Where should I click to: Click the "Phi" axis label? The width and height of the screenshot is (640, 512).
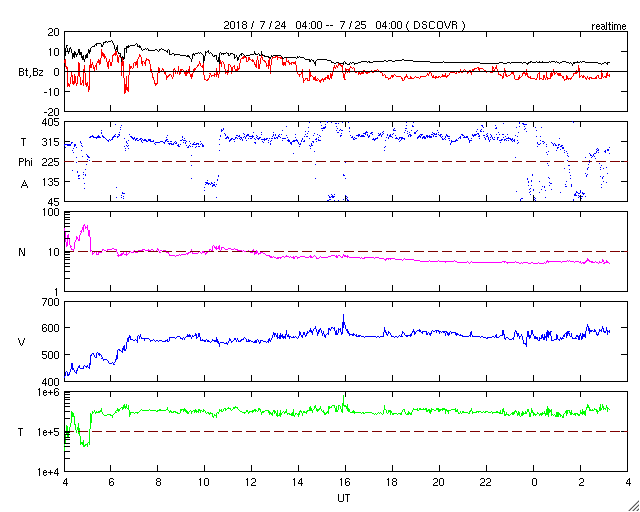tap(25, 163)
